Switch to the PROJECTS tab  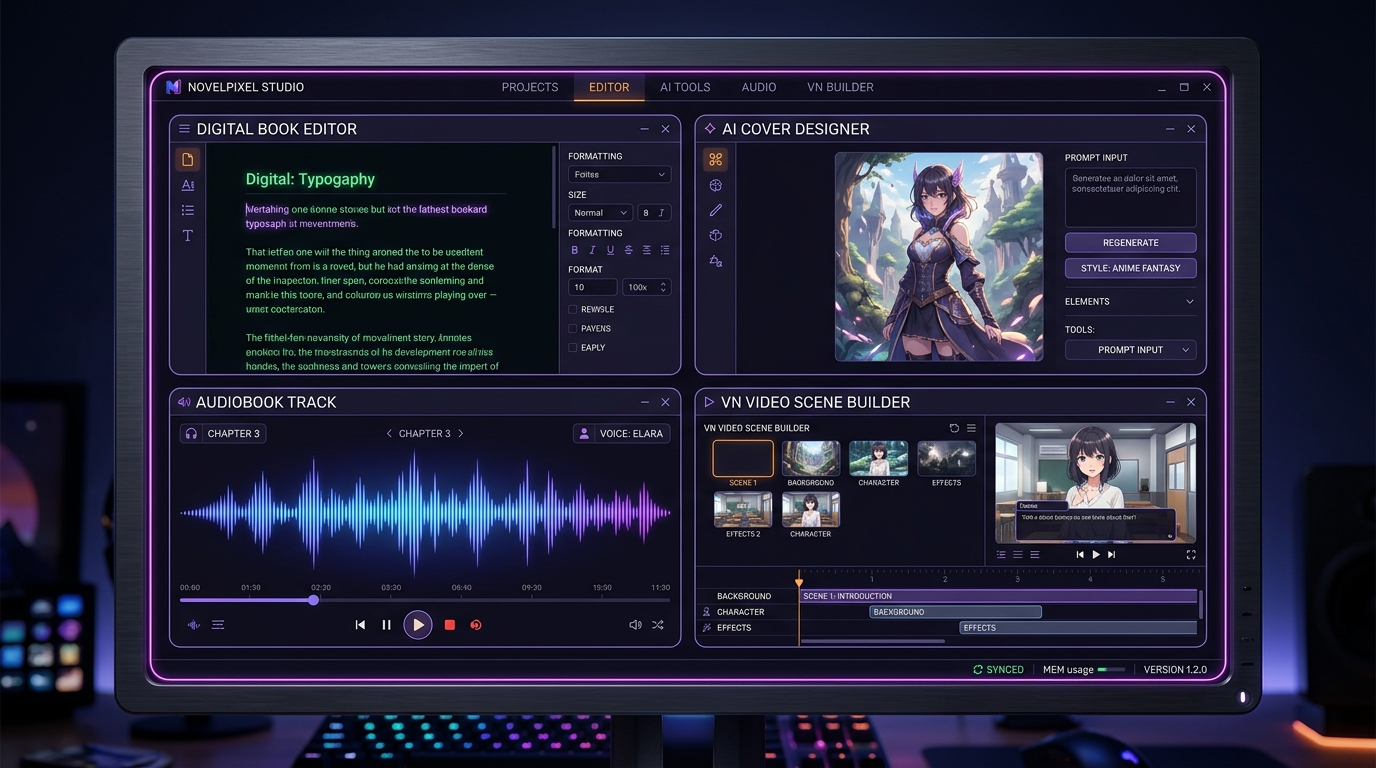pos(530,87)
